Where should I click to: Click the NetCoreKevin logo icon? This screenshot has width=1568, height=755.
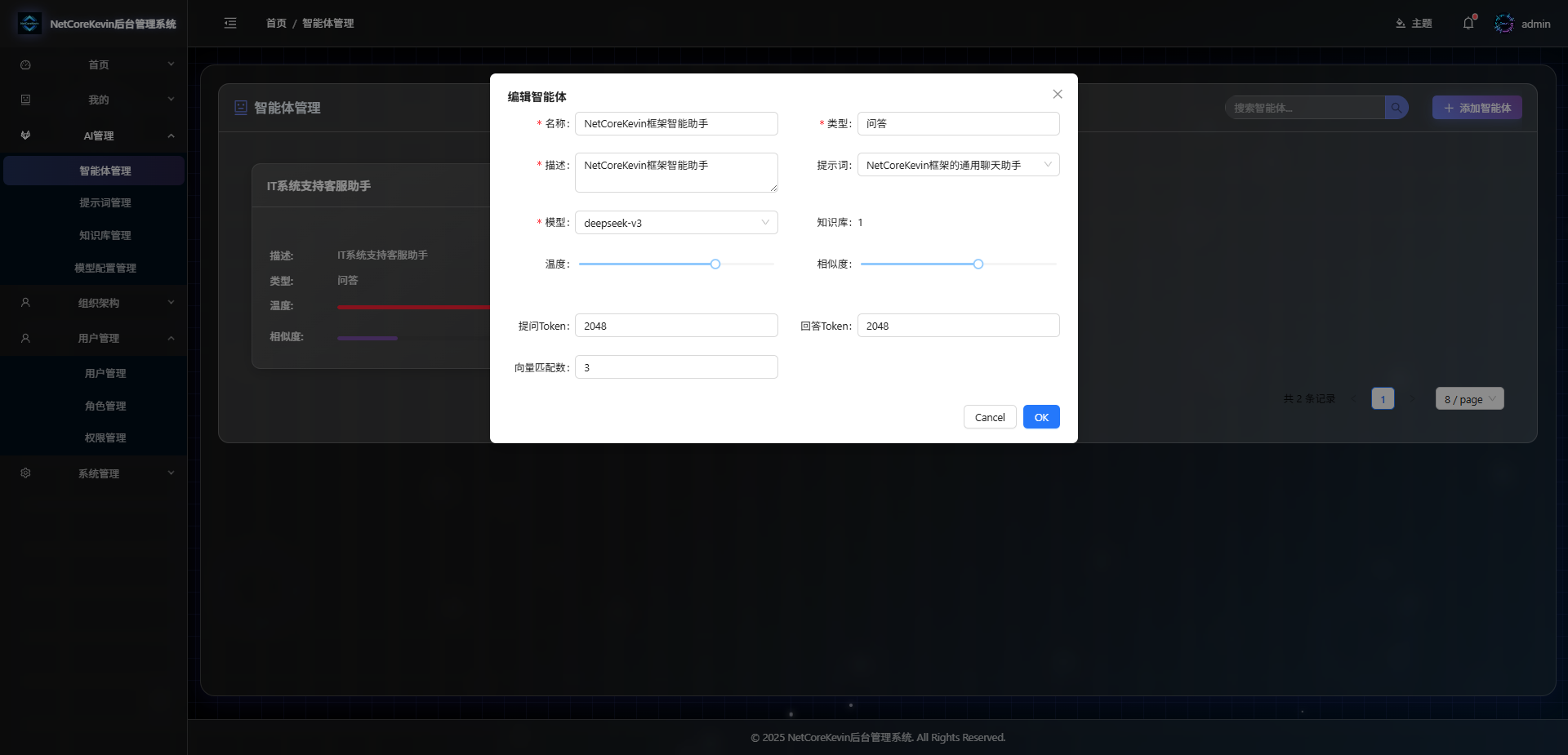pos(29,24)
